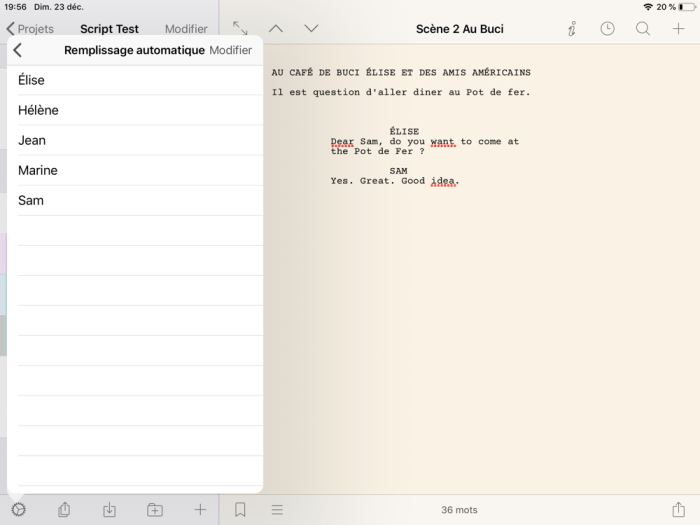
Task: Open the script elements list icon
Action: click(x=277, y=510)
